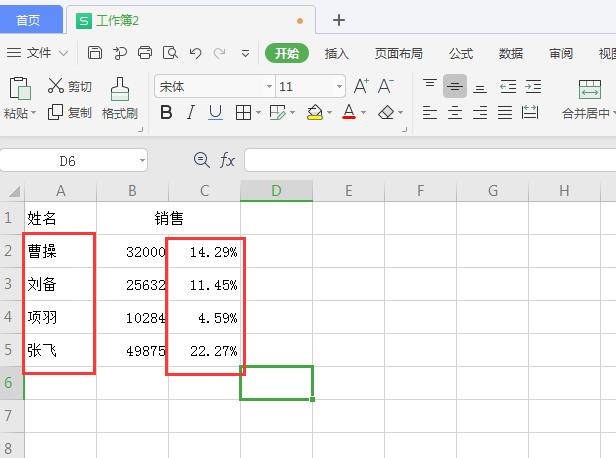Click the Undo arrow
This screenshot has height=458, width=616.
point(195,53)
